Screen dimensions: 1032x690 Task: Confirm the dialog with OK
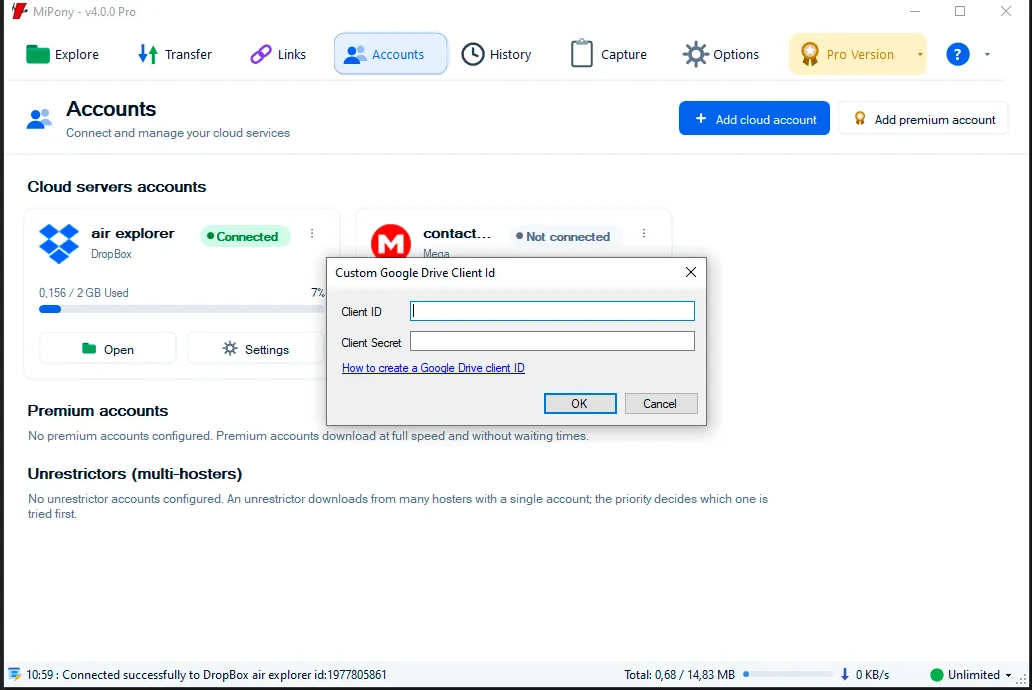[x=580, y=404]
